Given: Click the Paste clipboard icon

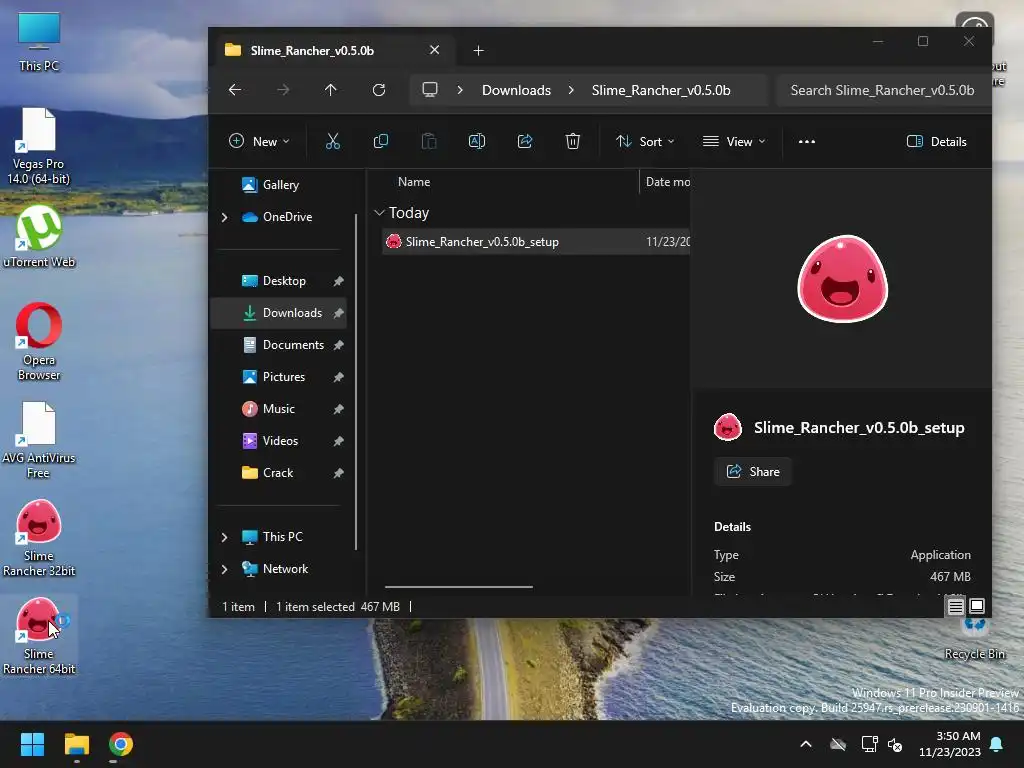Looking at the screenshot, I should coord(428,141).
